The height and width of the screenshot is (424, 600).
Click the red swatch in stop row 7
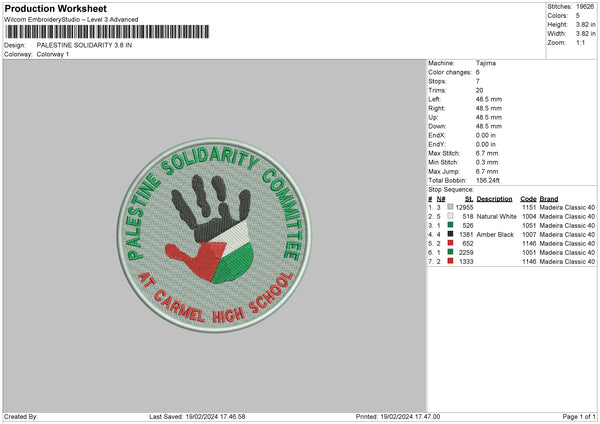[450, 261]
